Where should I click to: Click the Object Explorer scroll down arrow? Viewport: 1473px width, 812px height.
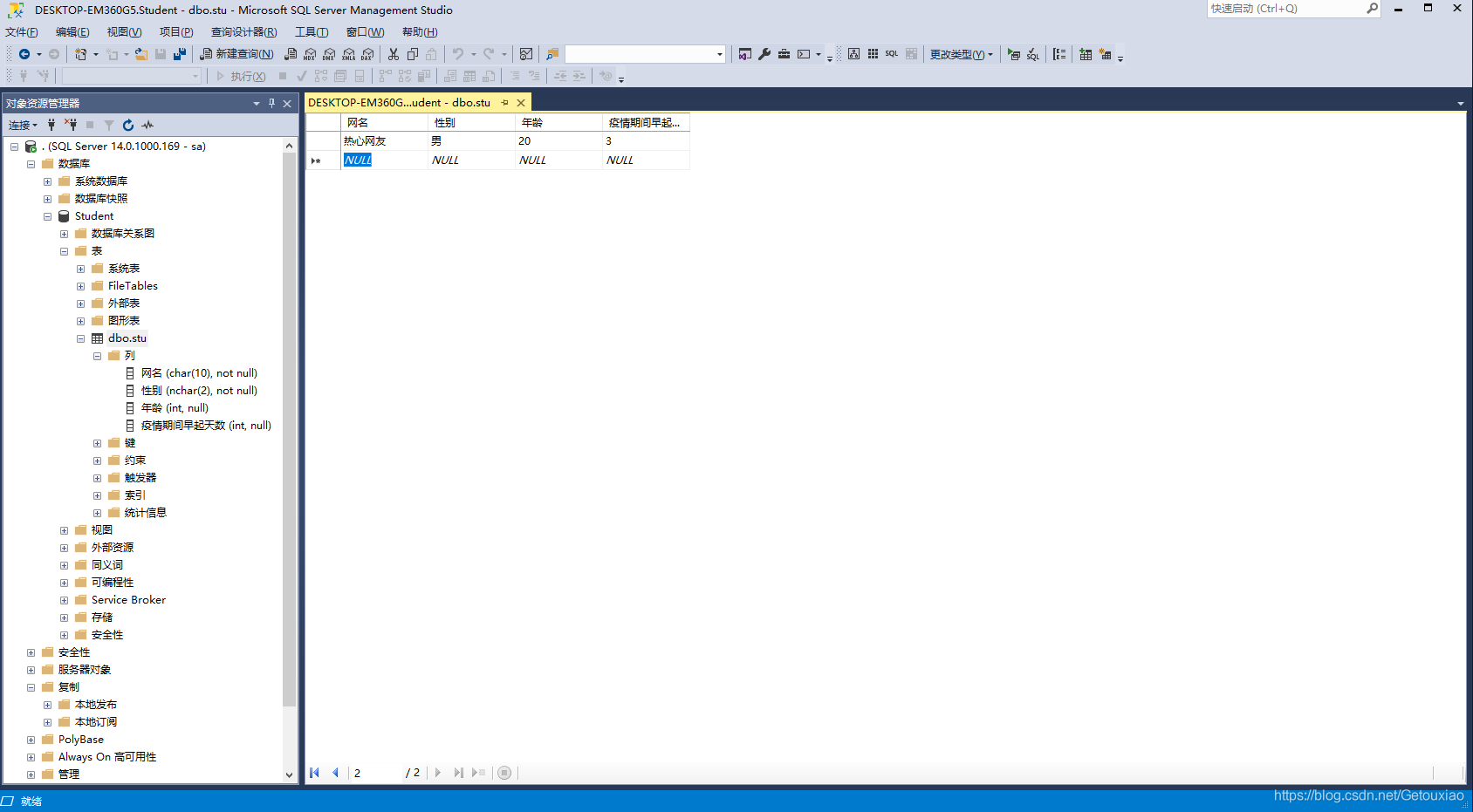(289, 774)
